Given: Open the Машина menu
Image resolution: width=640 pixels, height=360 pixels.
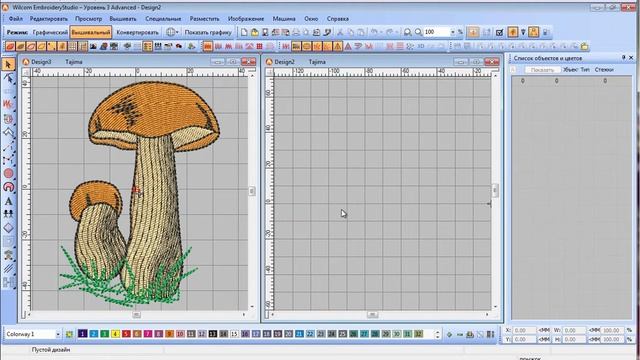Looking at the screenshot, I should (x=284, y=19).
